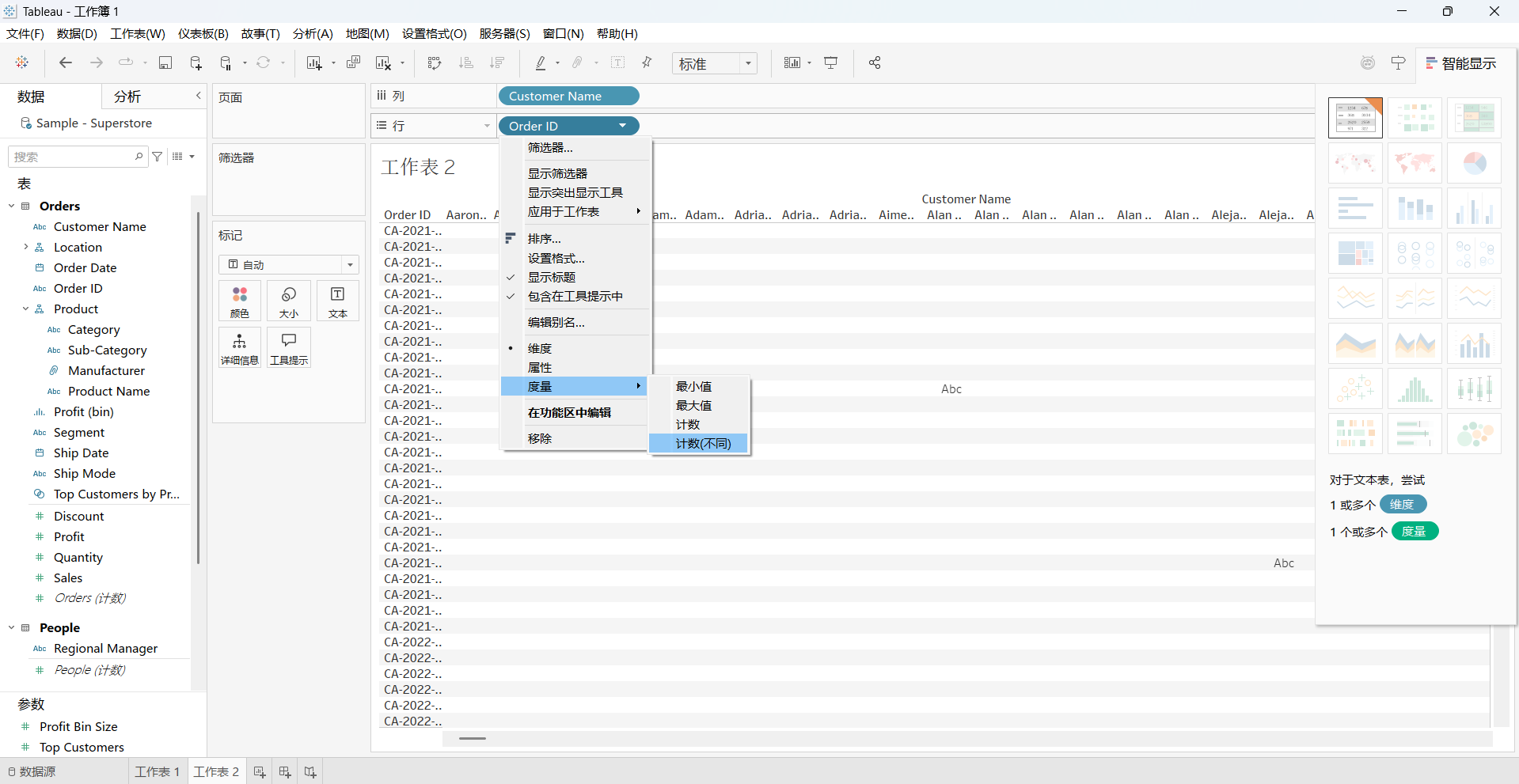Click the Undo back arrow
The height and width of the screenshot is (784, 1519).
(x=66, y=62)
